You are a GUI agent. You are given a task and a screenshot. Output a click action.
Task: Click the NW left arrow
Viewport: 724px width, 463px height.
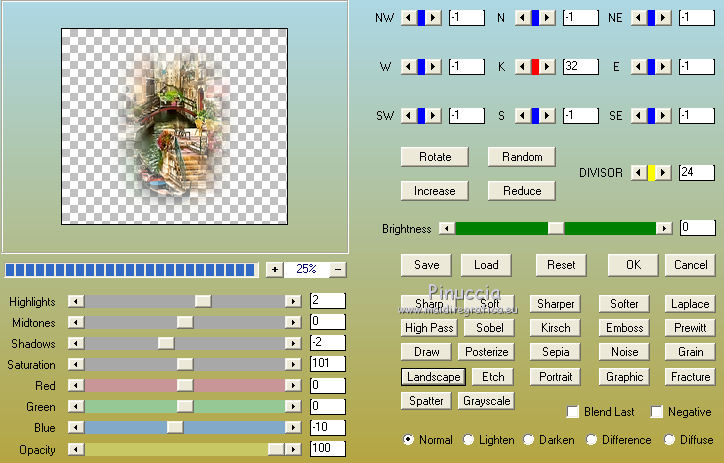click(409, 18)
